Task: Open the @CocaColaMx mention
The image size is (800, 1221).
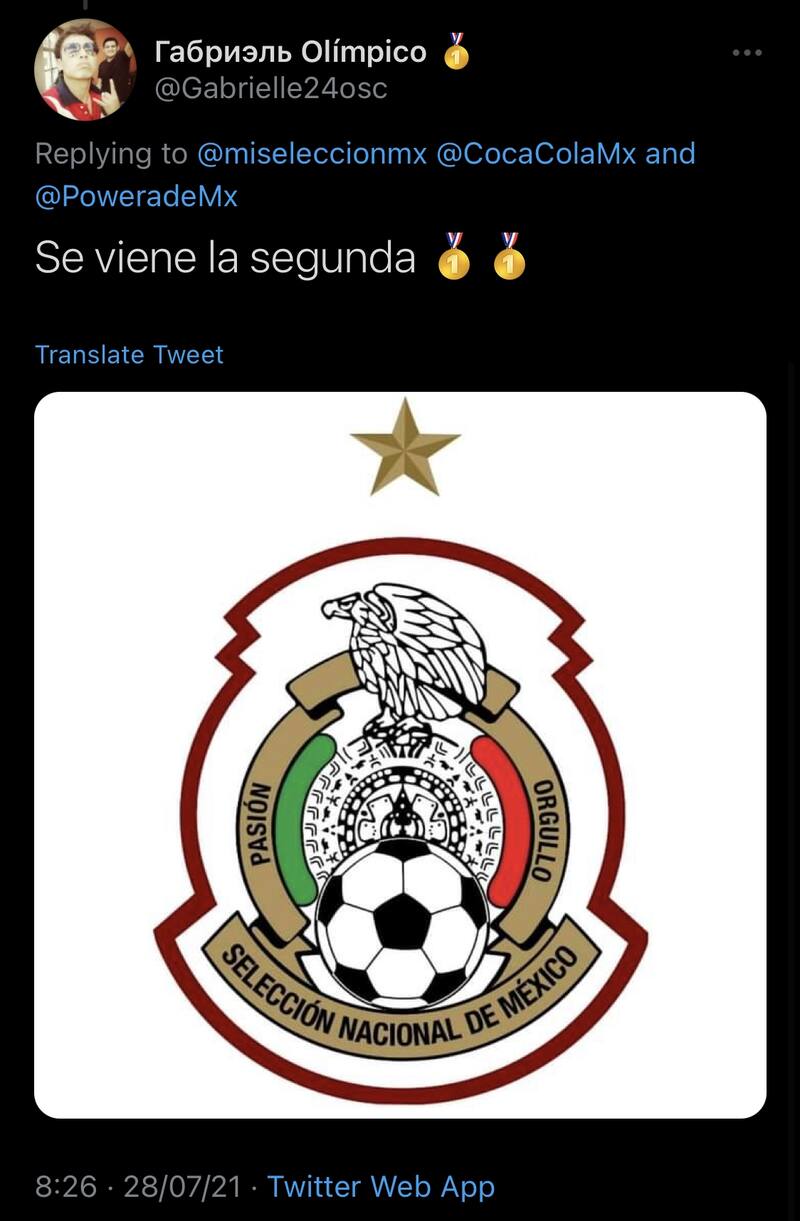Action: click(x=536, y=154)
